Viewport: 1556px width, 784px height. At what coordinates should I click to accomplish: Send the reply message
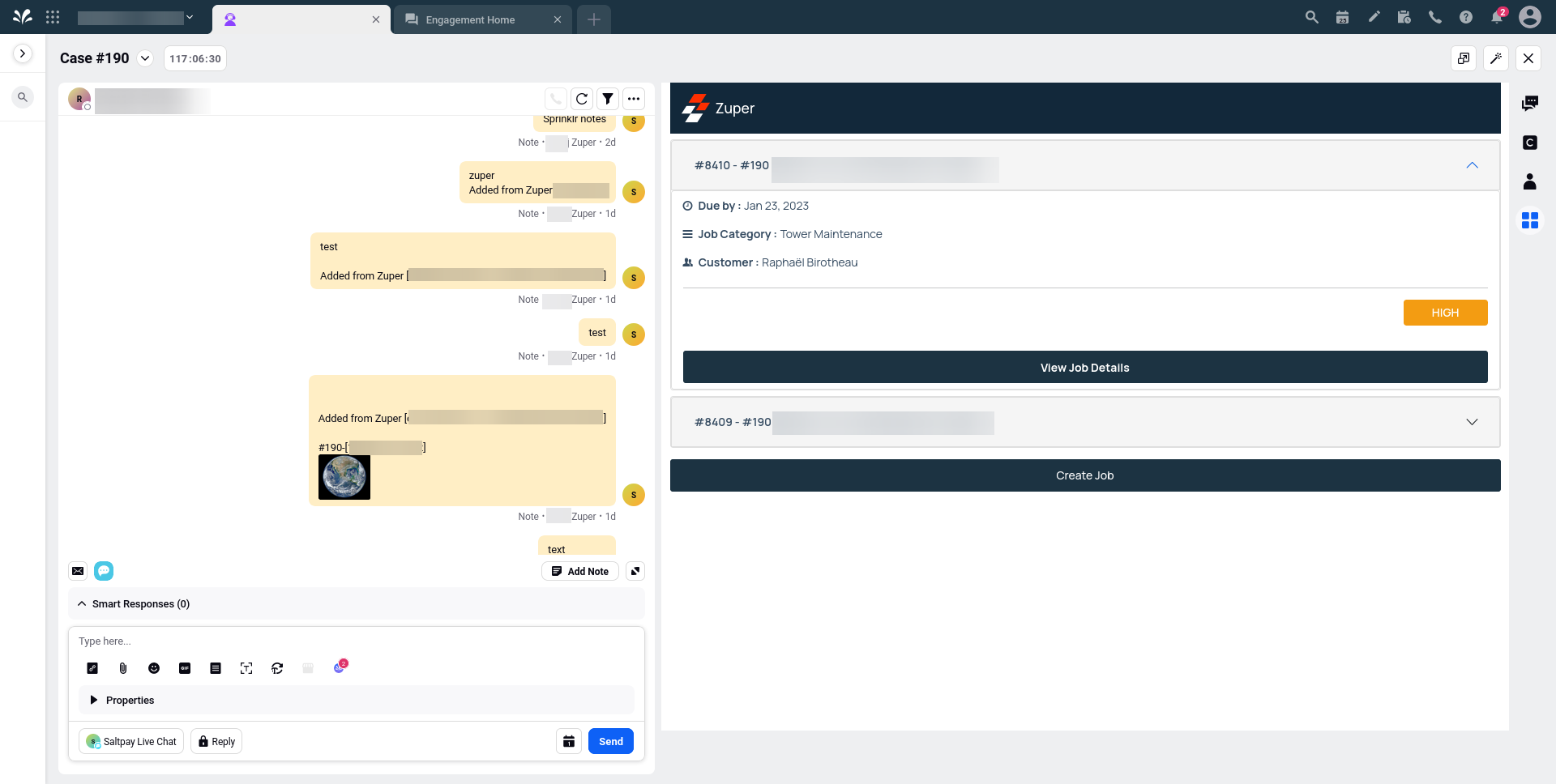pyautogui.click(x=611, y=741)
